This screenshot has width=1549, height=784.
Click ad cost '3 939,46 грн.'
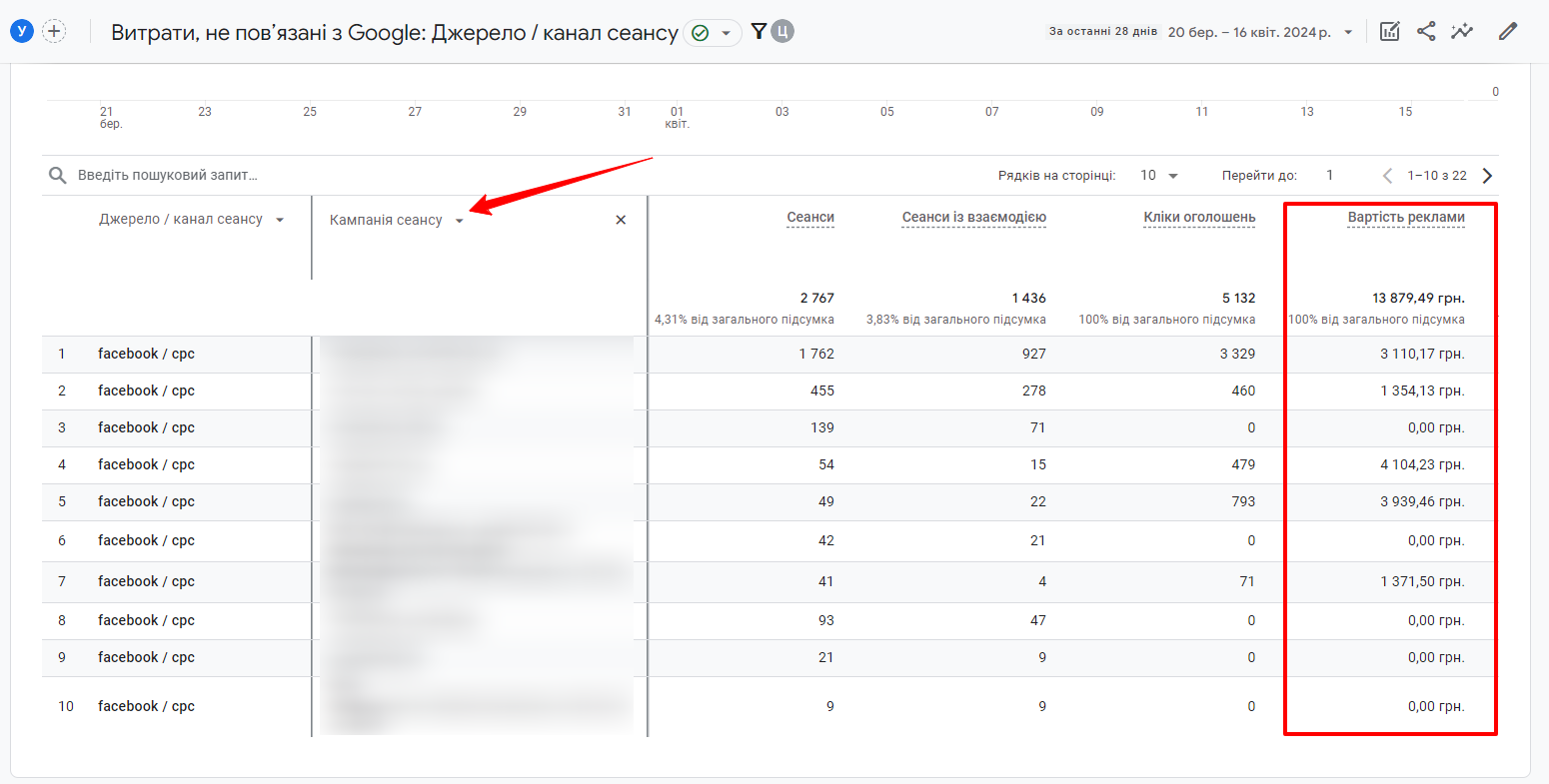[x=1422, y=501]
